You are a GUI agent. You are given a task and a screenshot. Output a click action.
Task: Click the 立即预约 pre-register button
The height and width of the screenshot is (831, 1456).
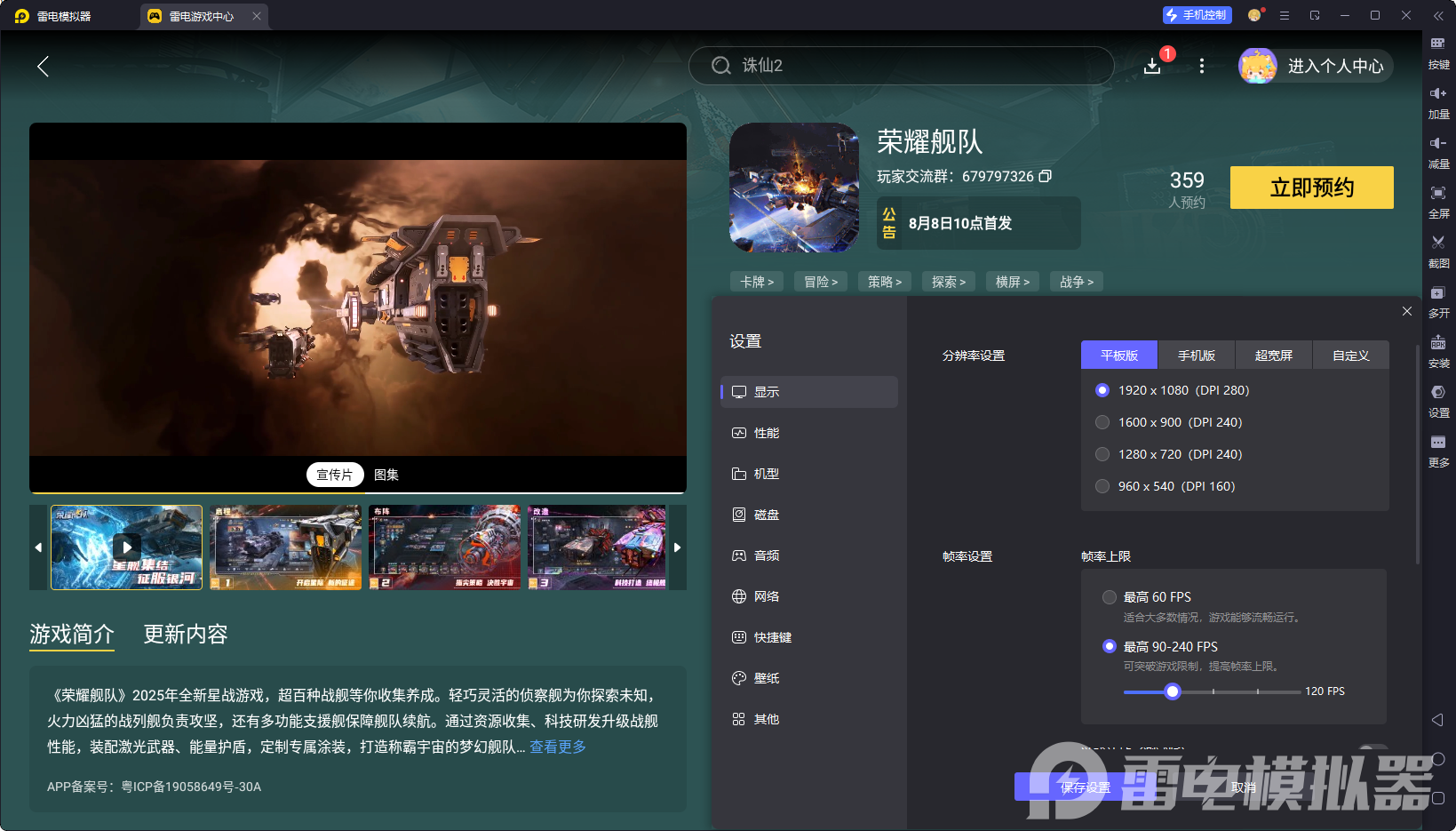click(x=1311, y=188)
